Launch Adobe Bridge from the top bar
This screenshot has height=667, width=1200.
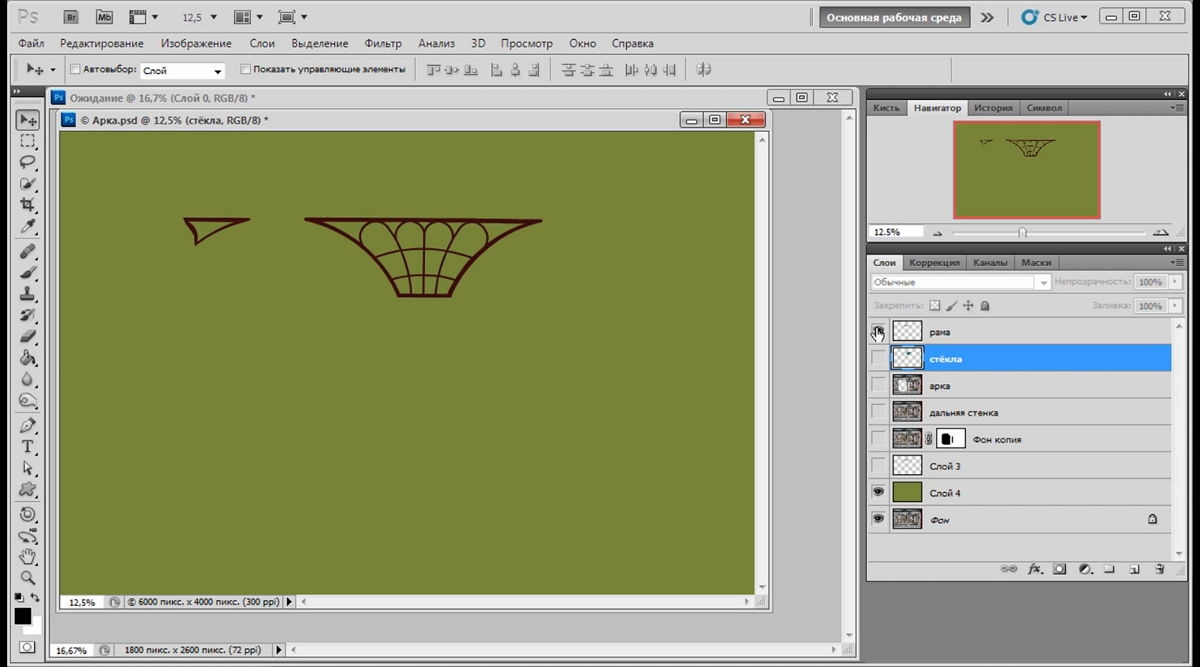click(70, 17)
